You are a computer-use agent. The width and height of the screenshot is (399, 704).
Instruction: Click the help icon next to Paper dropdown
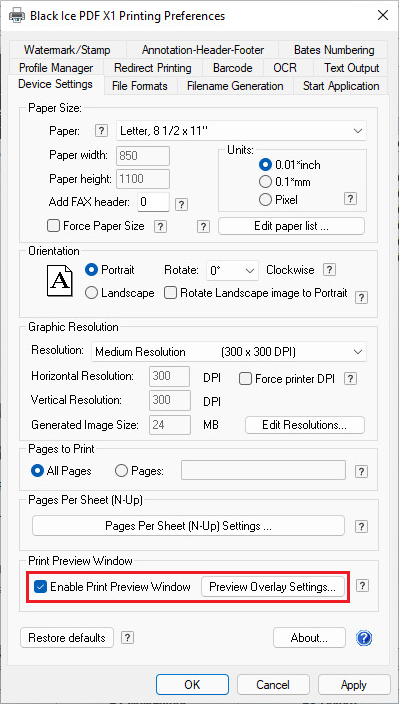point(102,131)
